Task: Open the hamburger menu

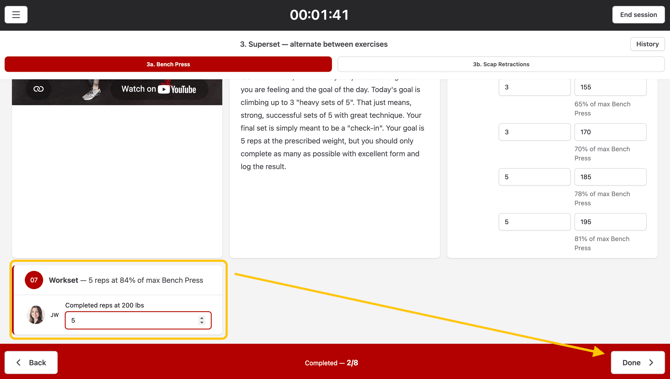Action: [16, 15]
